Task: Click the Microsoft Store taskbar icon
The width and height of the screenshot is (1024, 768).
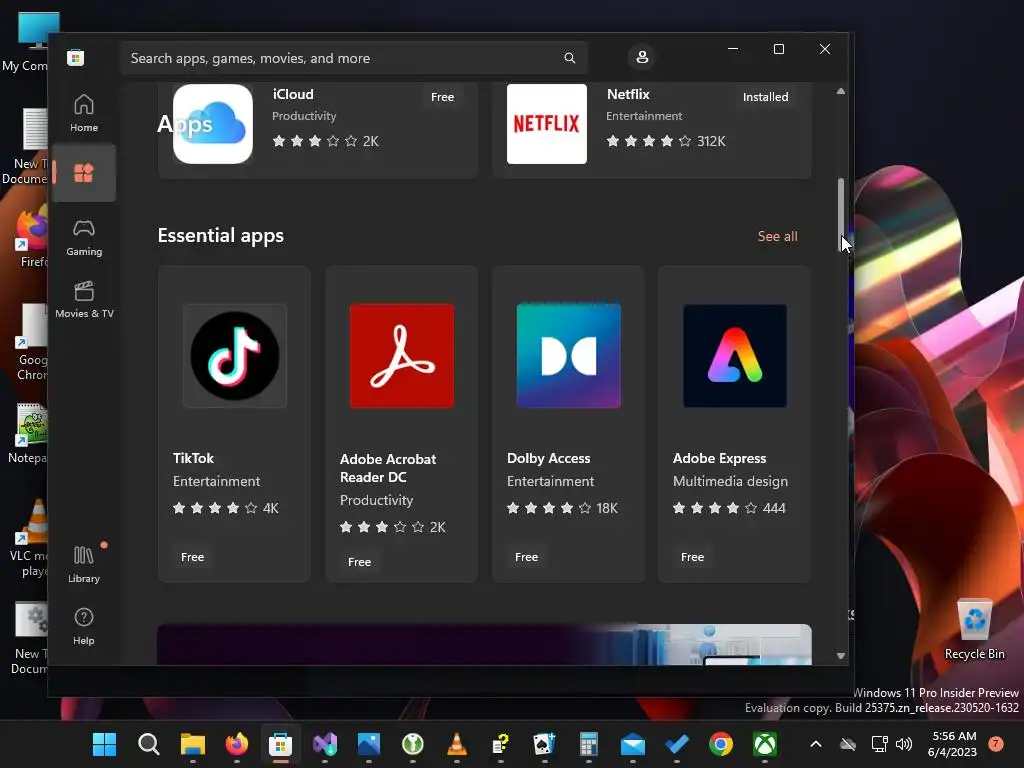Action: pos(280,744)
